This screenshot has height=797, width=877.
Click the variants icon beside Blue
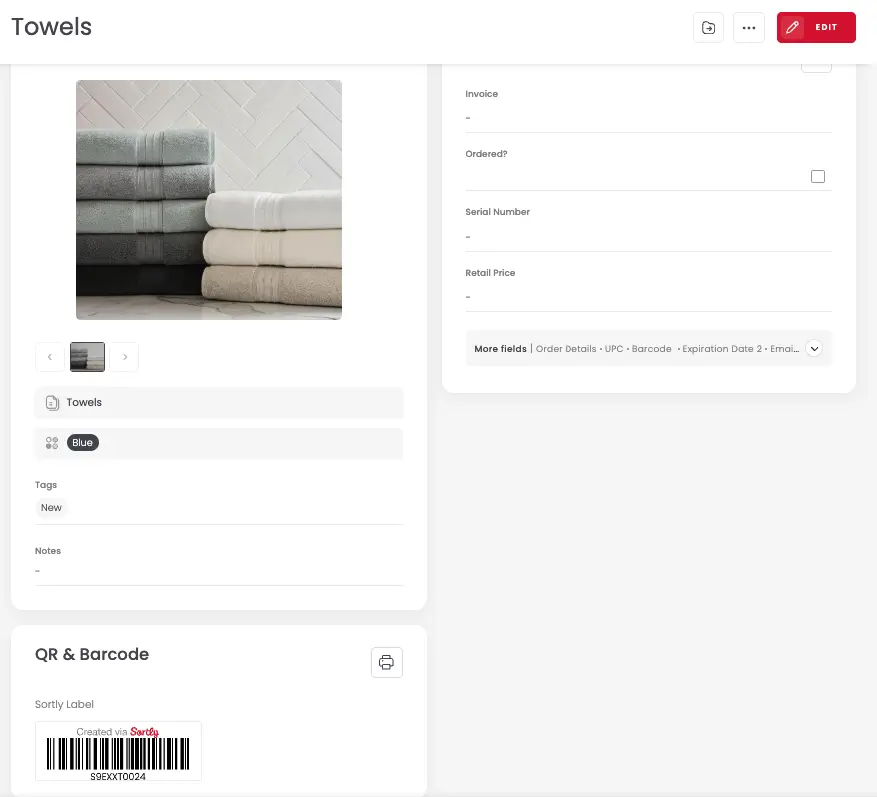point(52,443)
